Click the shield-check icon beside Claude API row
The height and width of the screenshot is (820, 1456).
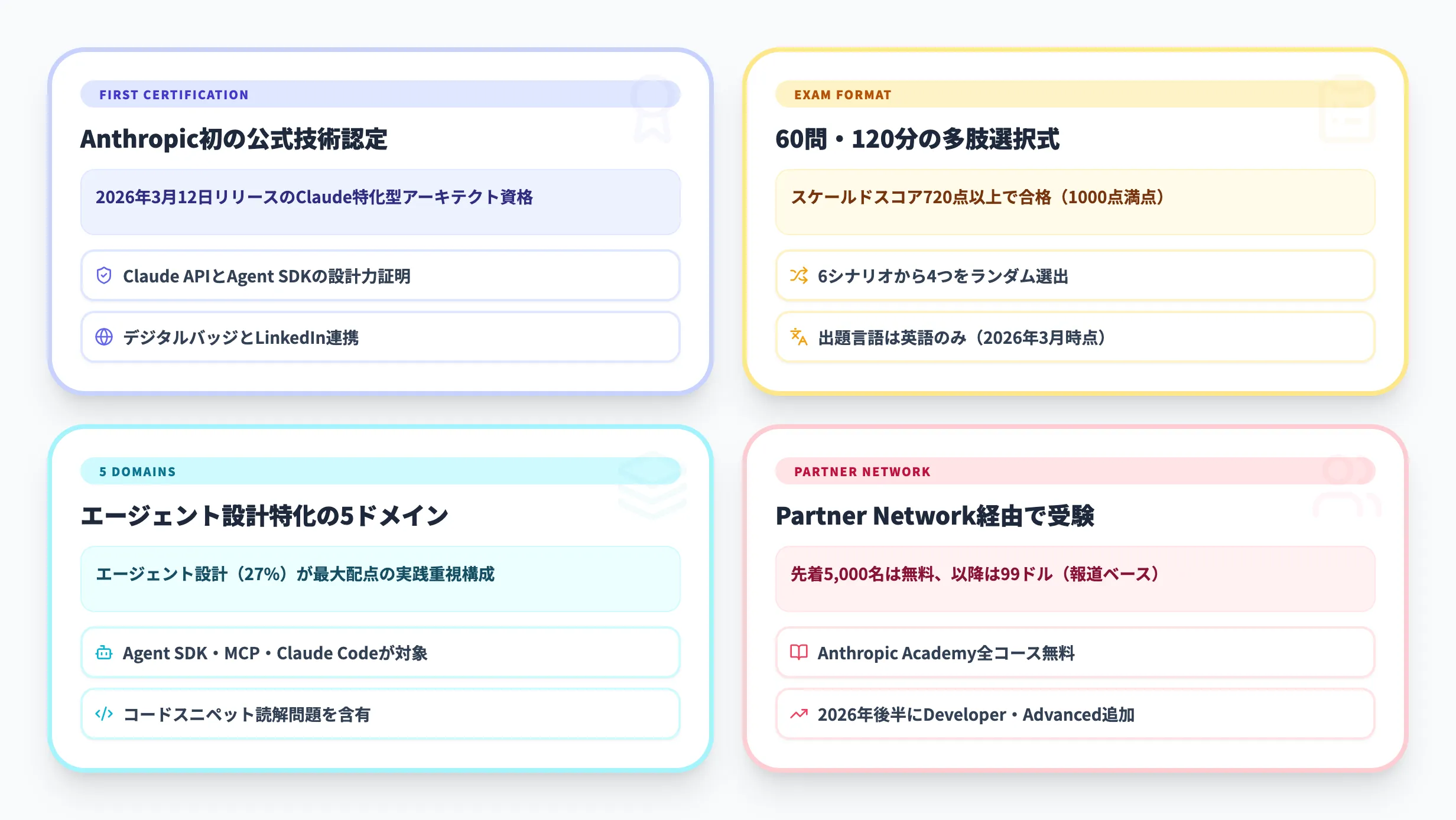pos(104,275)
